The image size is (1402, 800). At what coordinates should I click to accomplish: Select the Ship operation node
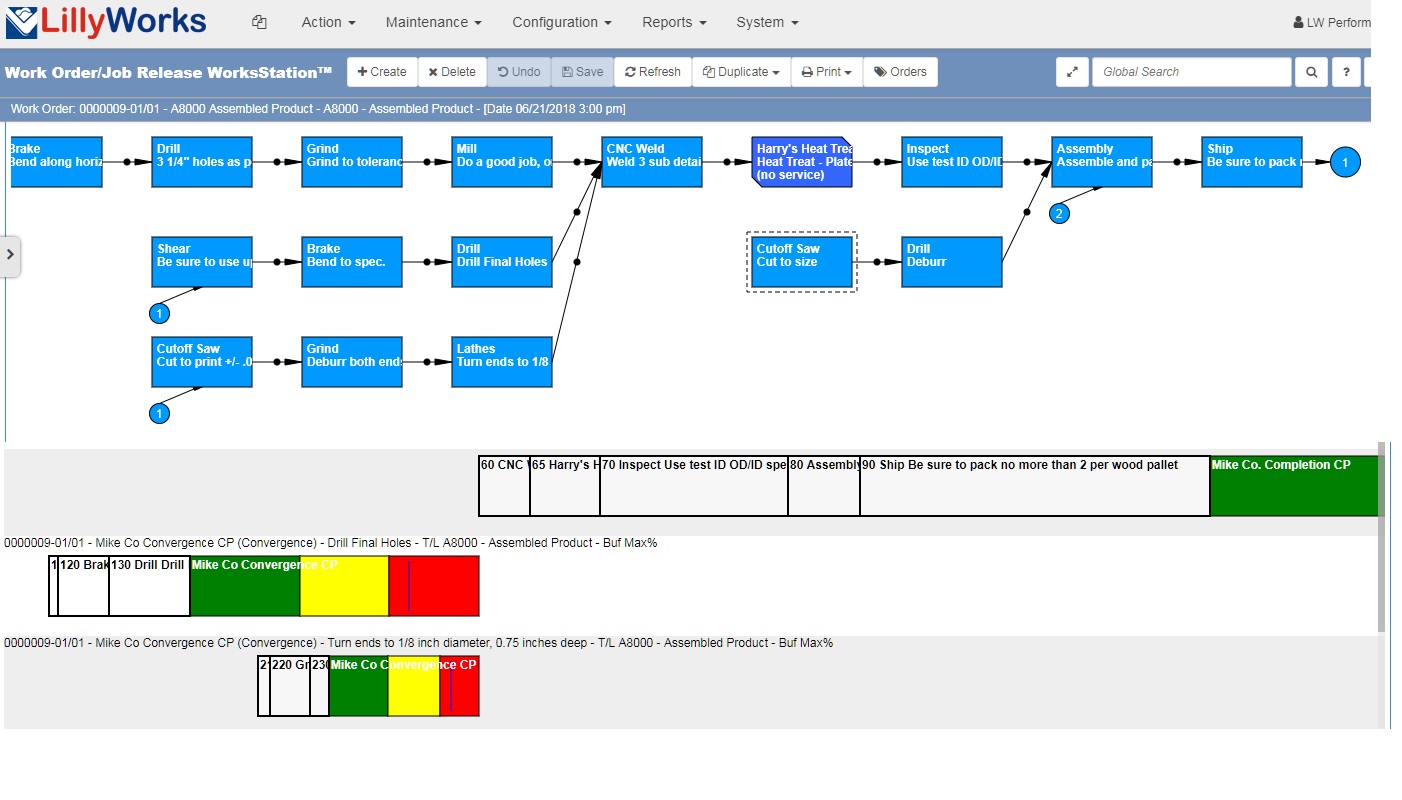(x=1252, y=162)
